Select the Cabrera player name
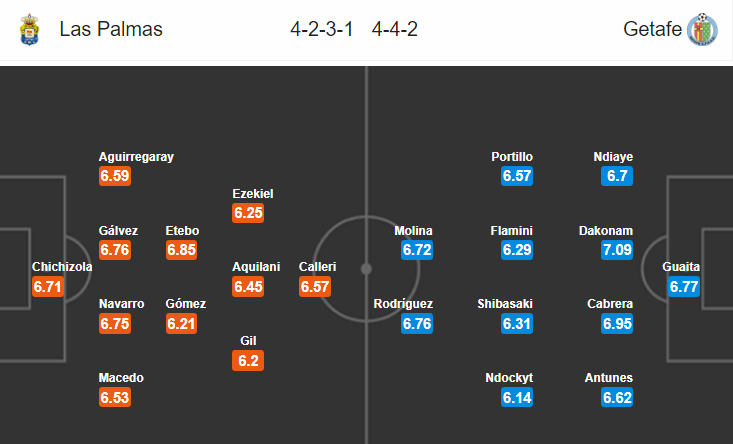This screenshot has width=733, height=444. pyautogui.click(x=610, y=304)
